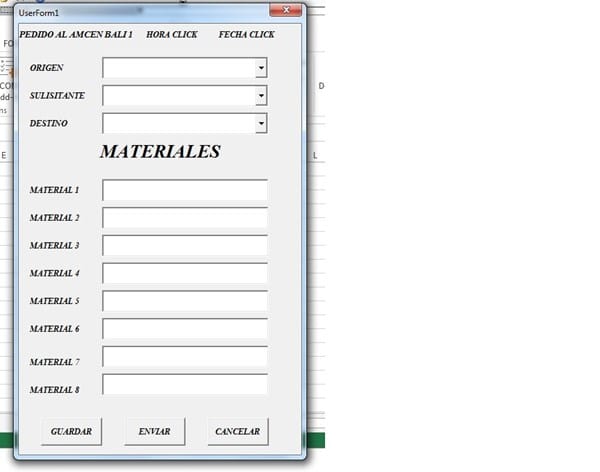
Task: Open the ORIGEN dropdown arrow
Action: (x=261, y=68)
